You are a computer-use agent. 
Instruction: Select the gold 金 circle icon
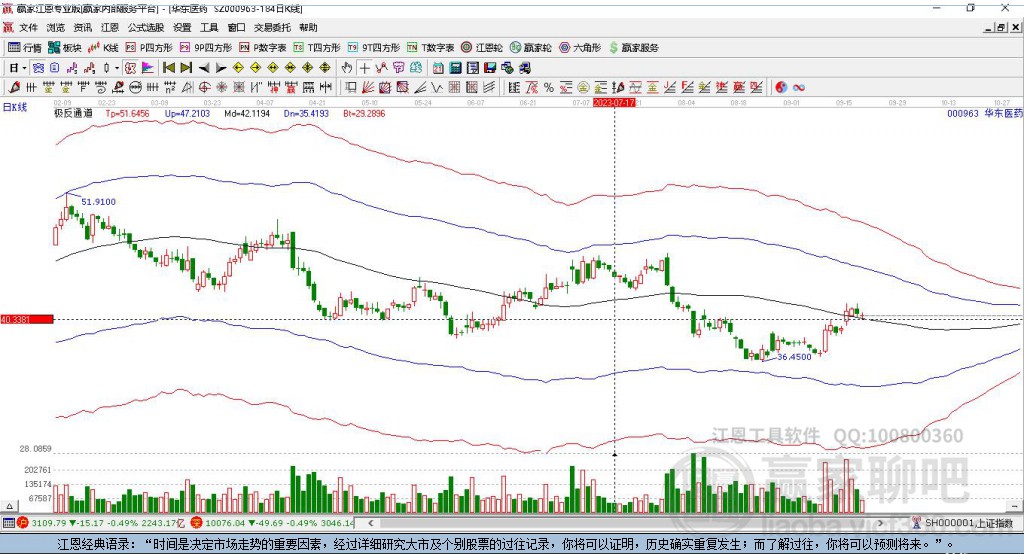tap(583, 88)
